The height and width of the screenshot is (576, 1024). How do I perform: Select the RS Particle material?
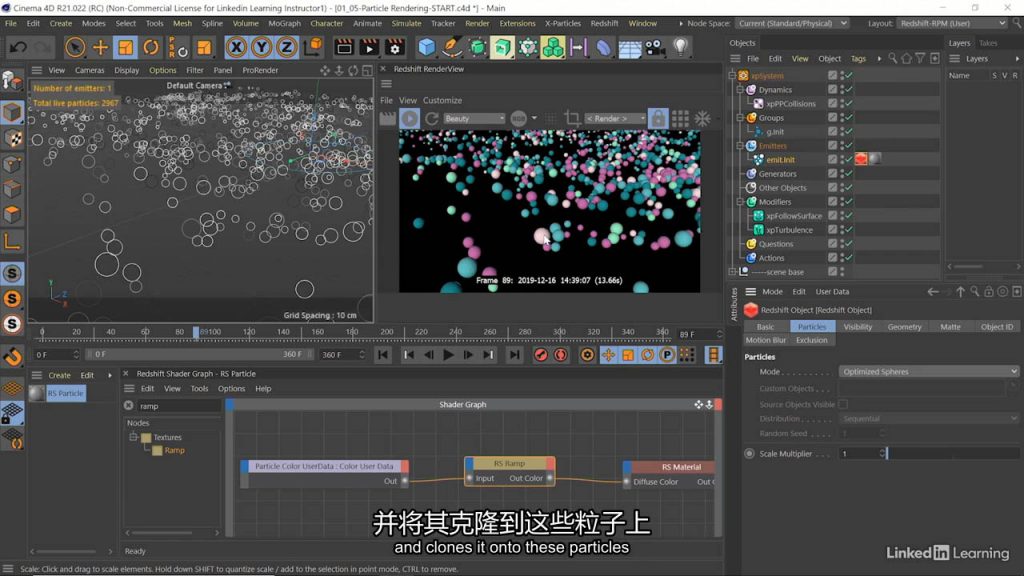click(x=57, y=393)
